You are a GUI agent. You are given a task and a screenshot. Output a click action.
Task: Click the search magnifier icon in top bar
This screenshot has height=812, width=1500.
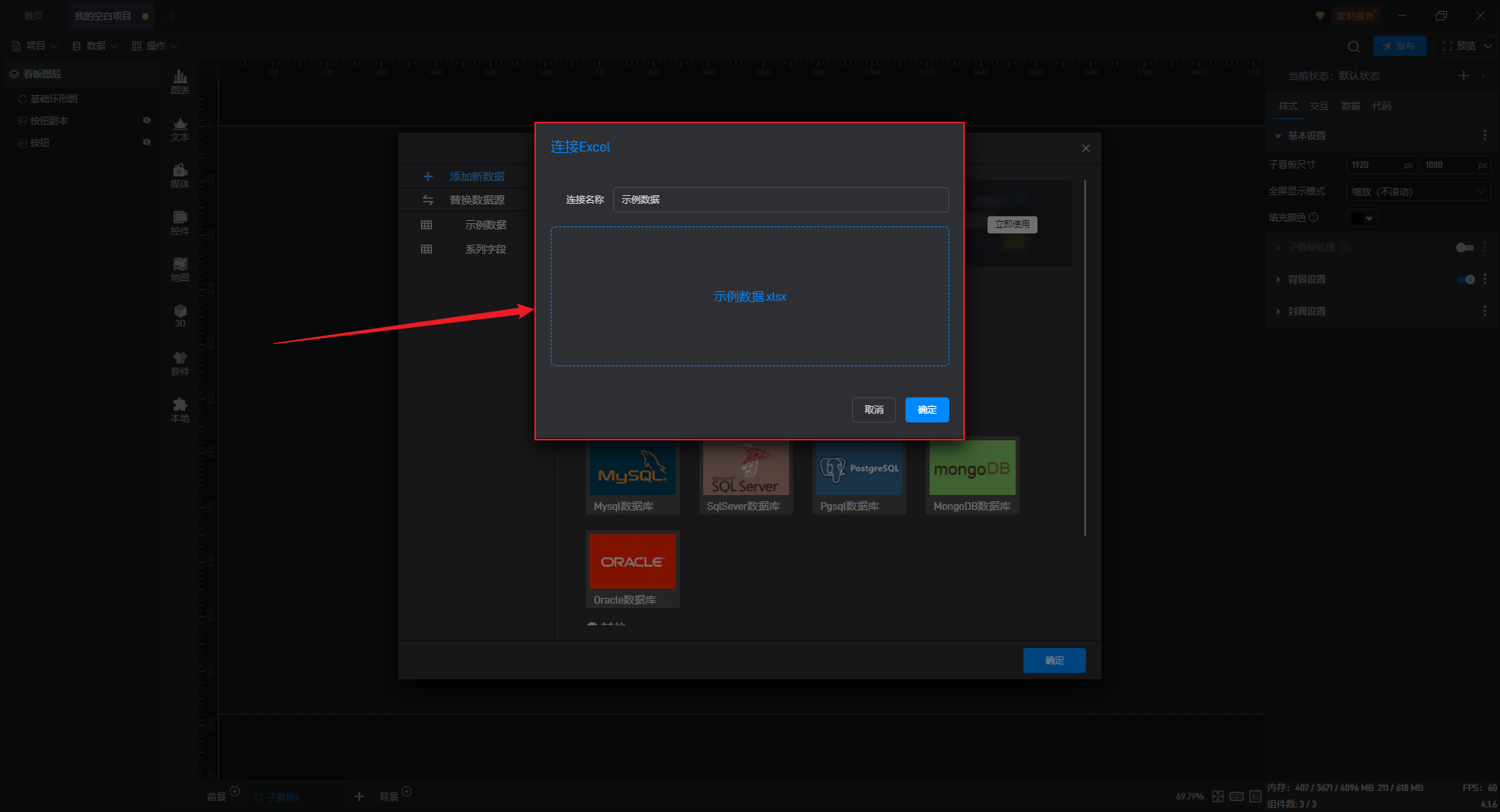[x=1354, y=46]
